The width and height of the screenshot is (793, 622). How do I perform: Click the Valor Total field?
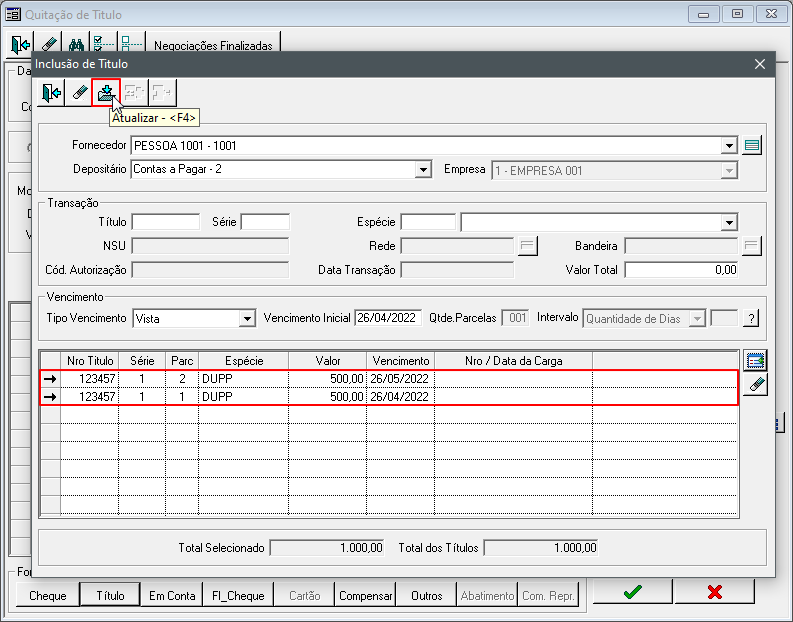[681, 270]
